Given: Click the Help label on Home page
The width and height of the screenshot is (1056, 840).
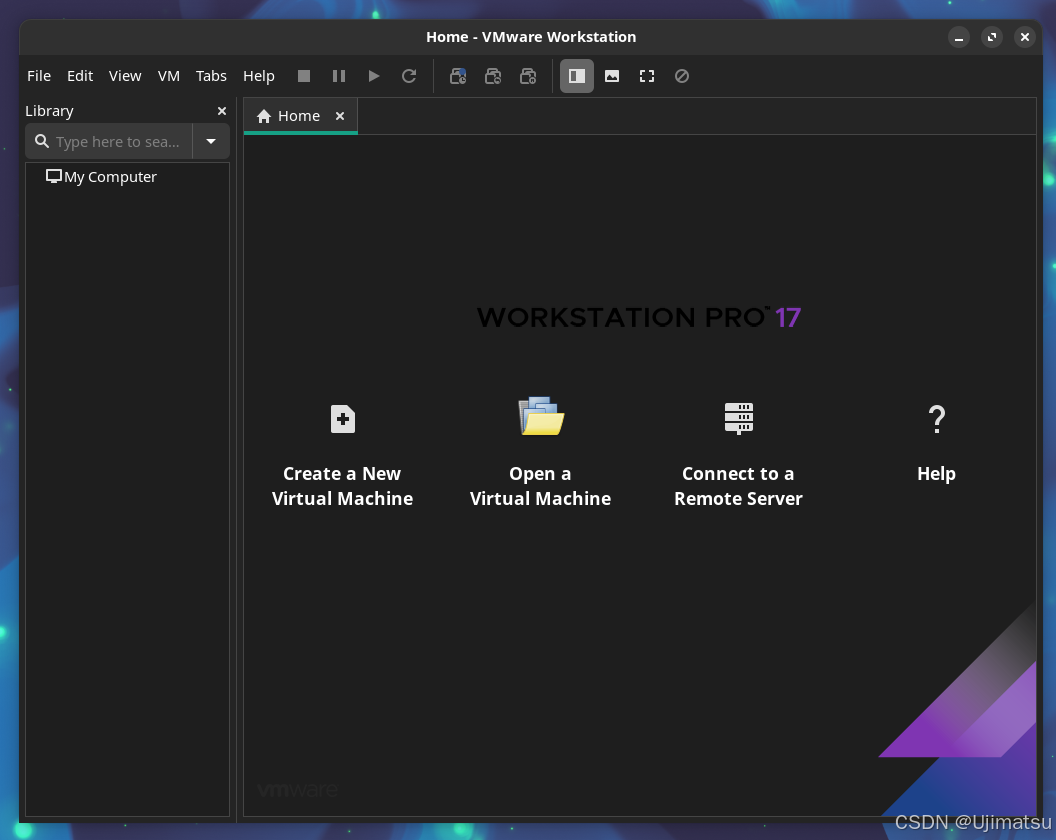Looking at the screenshot, I should (936, 474).
